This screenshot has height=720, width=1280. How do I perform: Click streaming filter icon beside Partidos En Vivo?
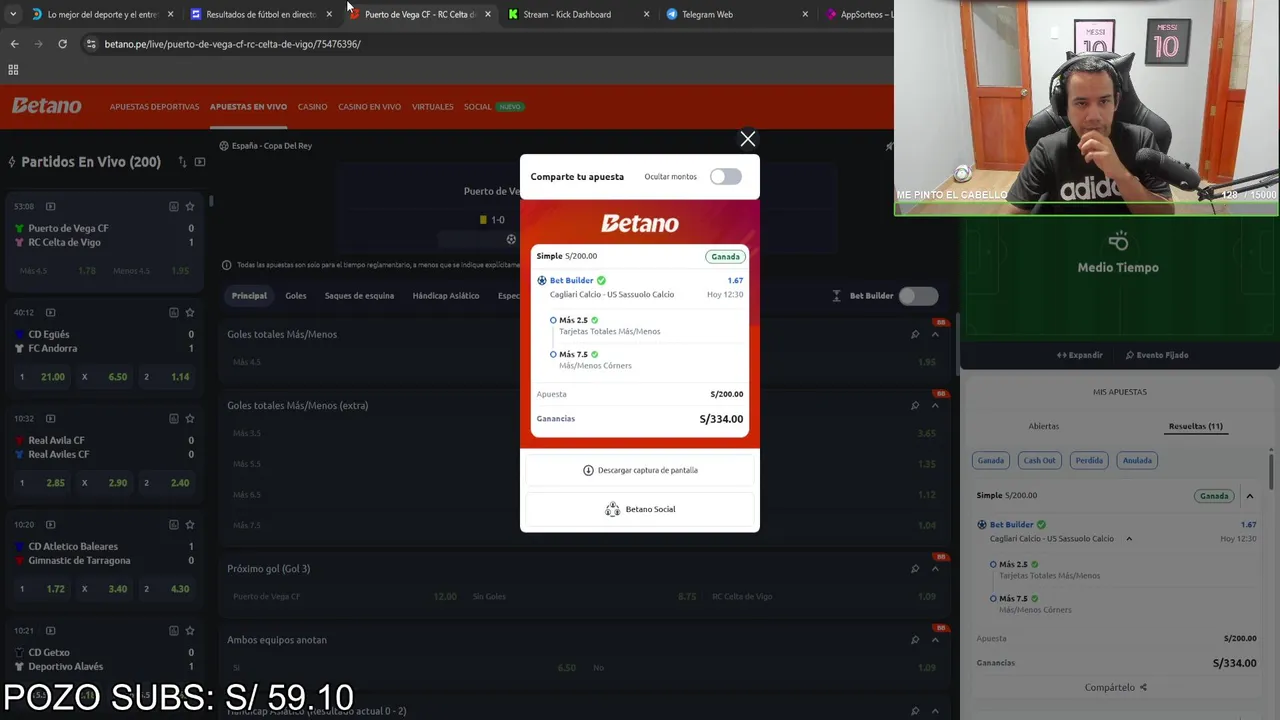200,162
